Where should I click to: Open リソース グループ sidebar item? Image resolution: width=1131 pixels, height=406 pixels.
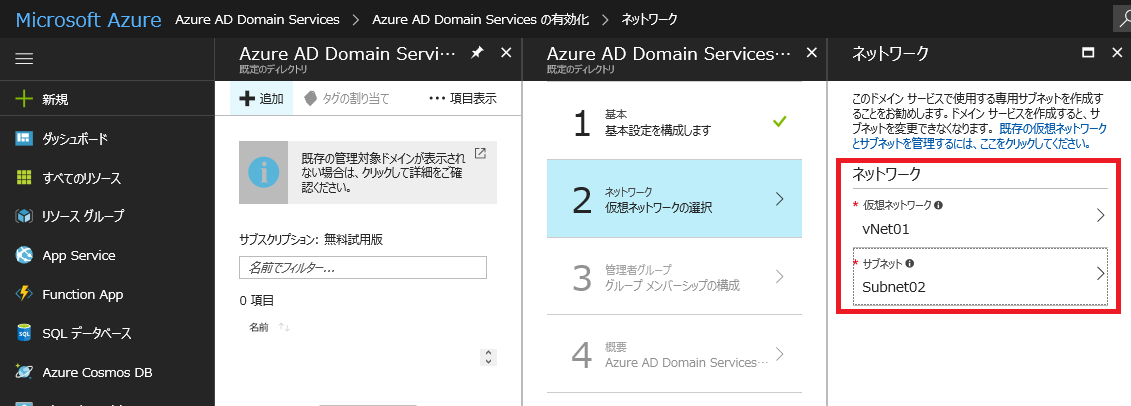pyautogui.click(x=107, y=216)
